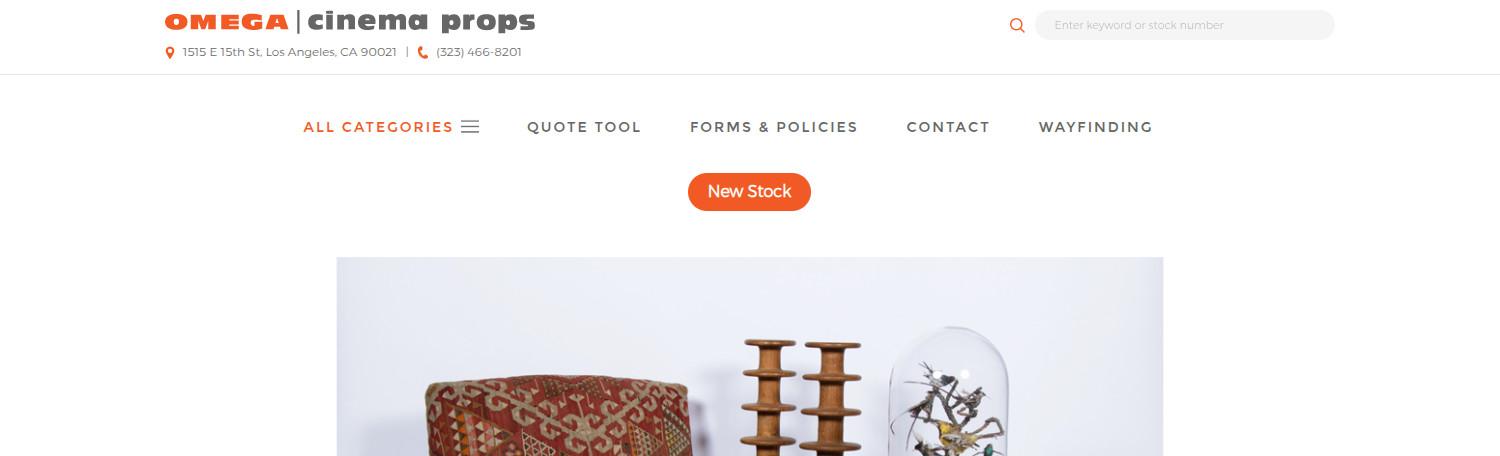Open the FORMS & POLICIES menu item
The width and height of the screenshot is (1500, 456).
774,127
